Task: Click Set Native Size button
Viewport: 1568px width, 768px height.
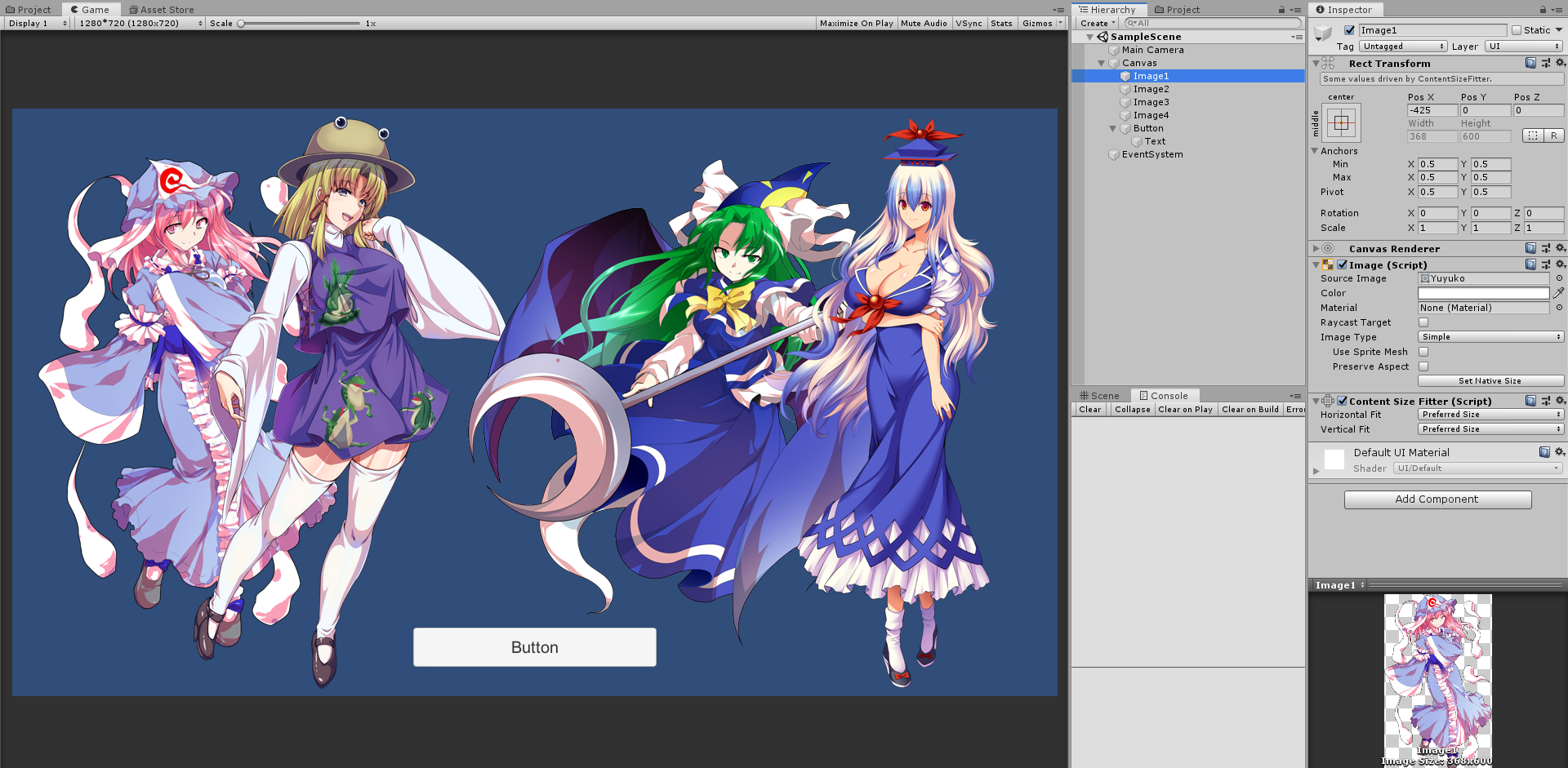Action: [x=1490, y=381]
